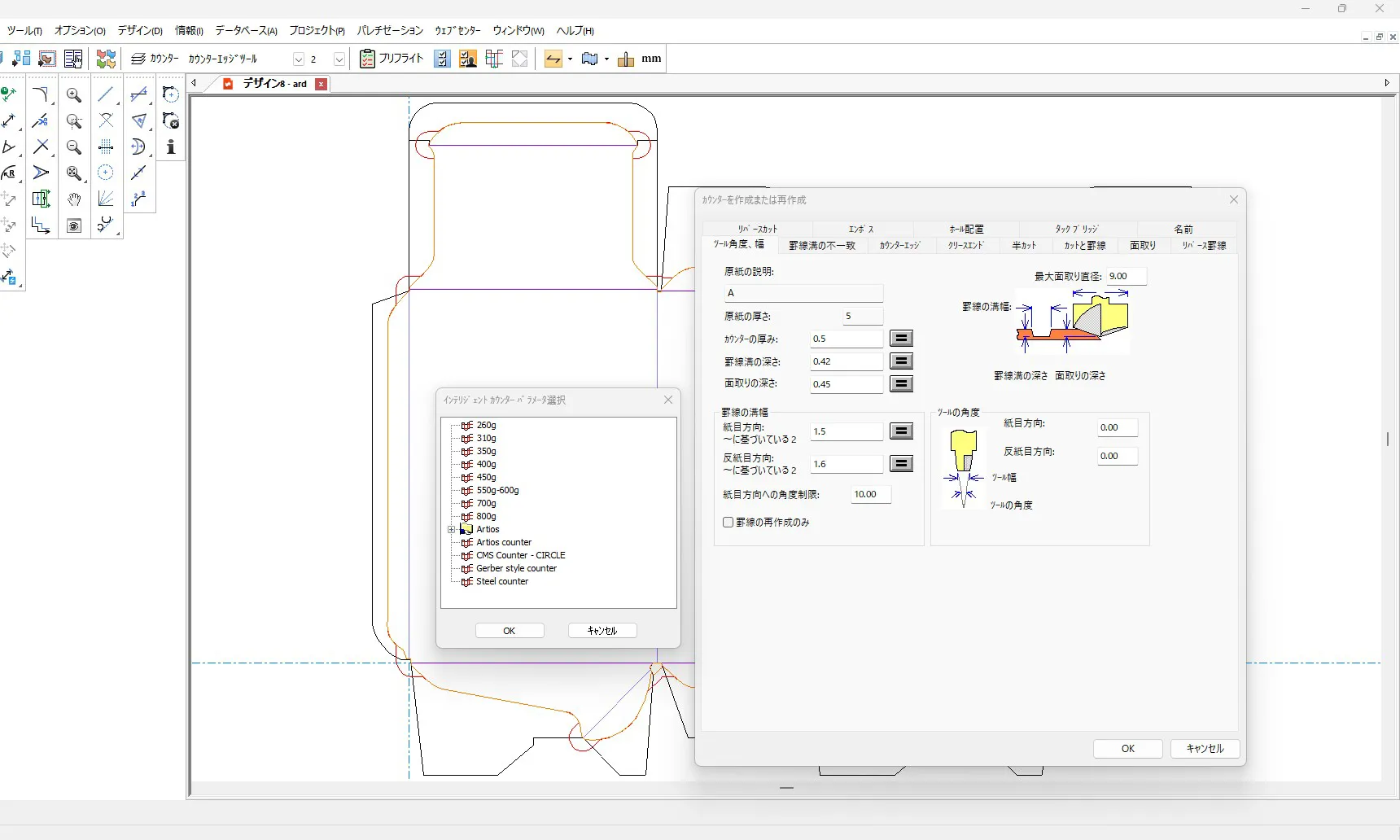Switch to the カウンターエッジ tab

pyautogui.click(x=899, y=246)
